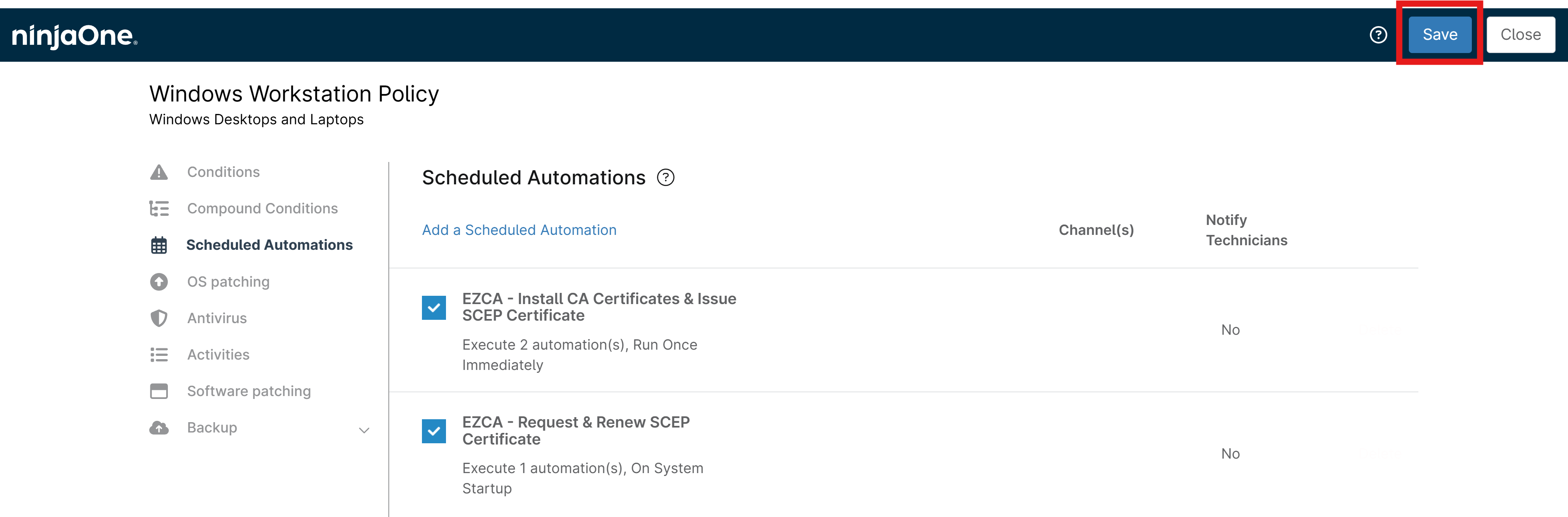This screenshot has width=1568, height=517.
Task: Click the Conditions warning triangle icon
Action: click(x=159, y=172)
